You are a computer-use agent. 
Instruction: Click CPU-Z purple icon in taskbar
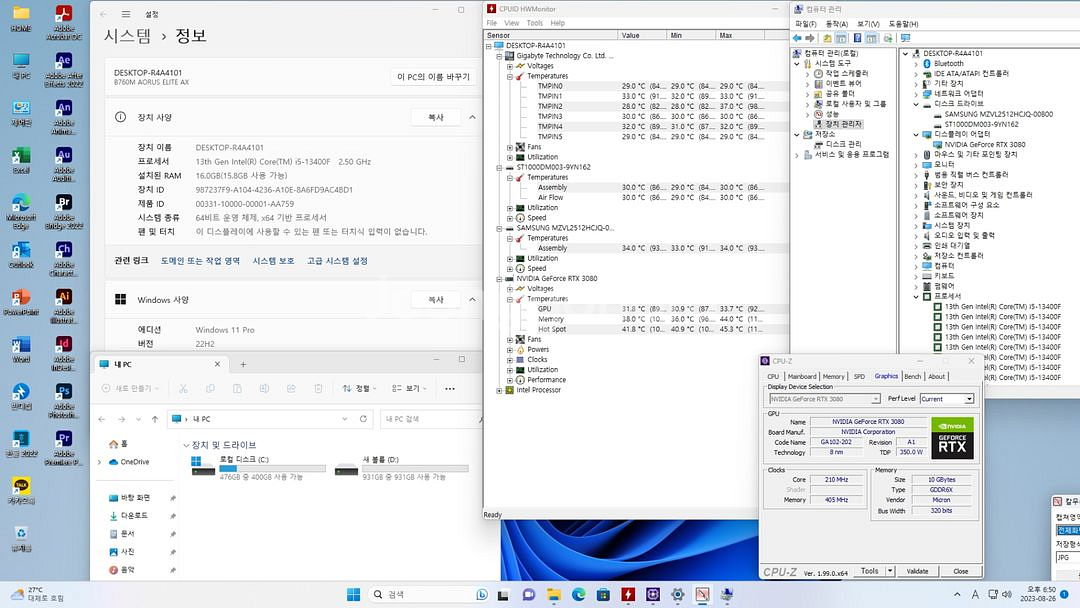coord(653,594)
